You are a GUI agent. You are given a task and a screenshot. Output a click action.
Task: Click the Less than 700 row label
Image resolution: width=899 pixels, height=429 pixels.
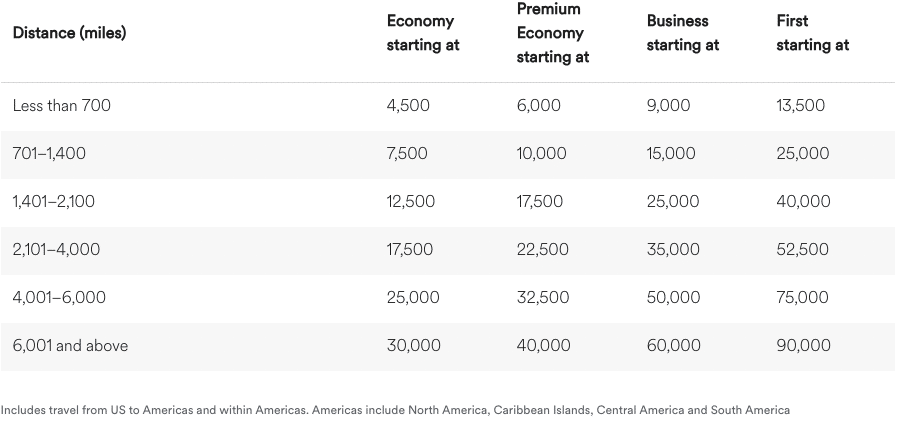pos(61,105)
